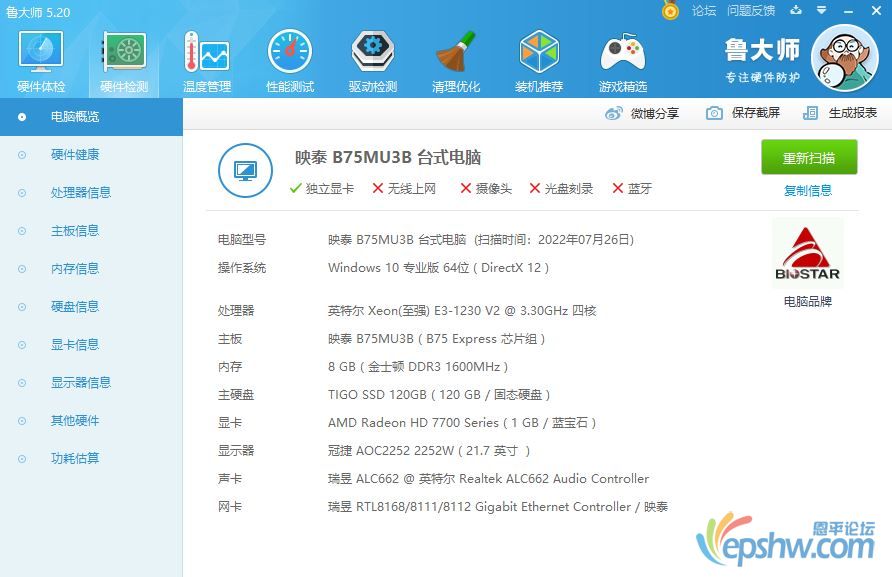Click the 鲁大师 mascot avatar

point(845,58)
